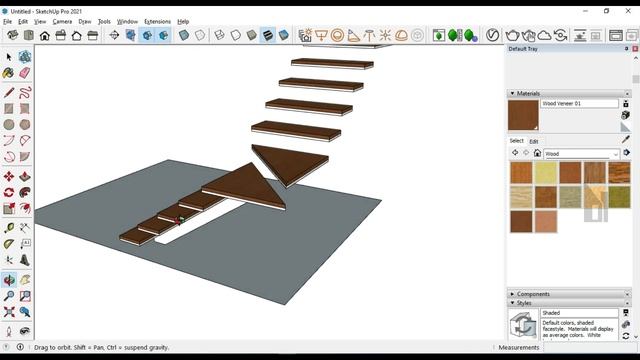Screen dimensions: 640x360
Task: Activate the Move tool
Action: pyautogui.click(x=9, y=176)
